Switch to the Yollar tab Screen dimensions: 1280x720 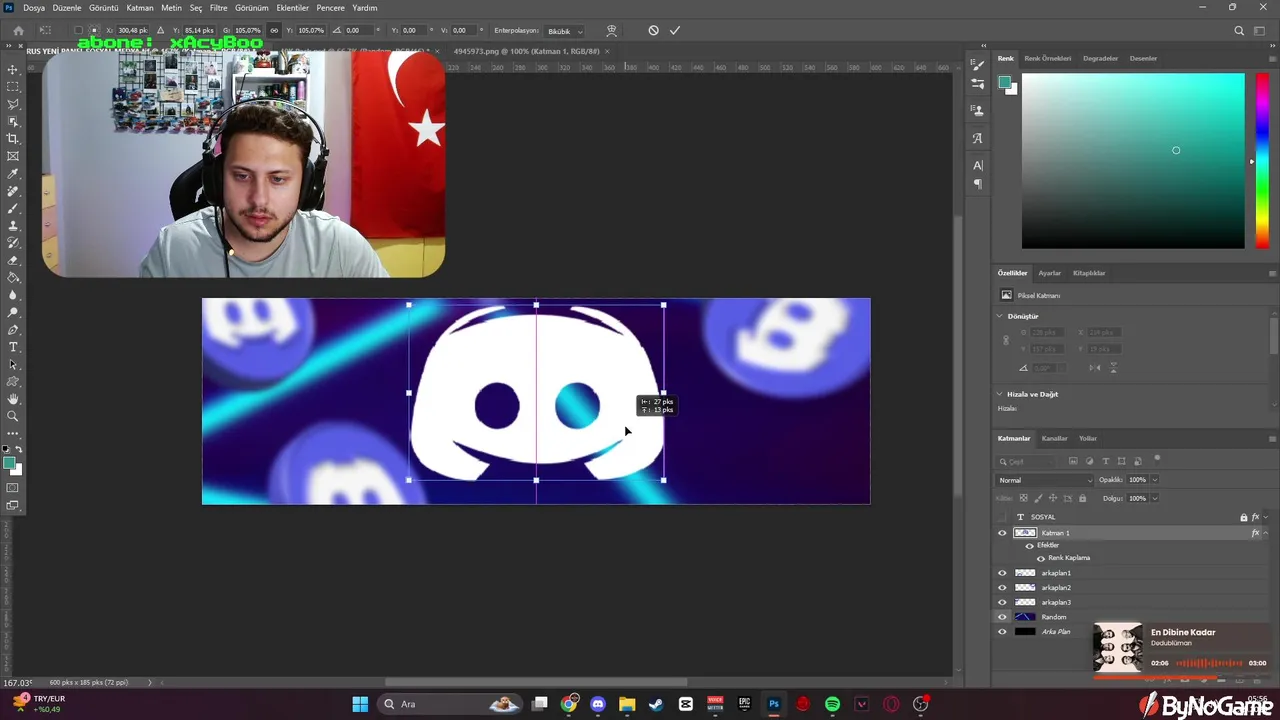point(1088,438)
